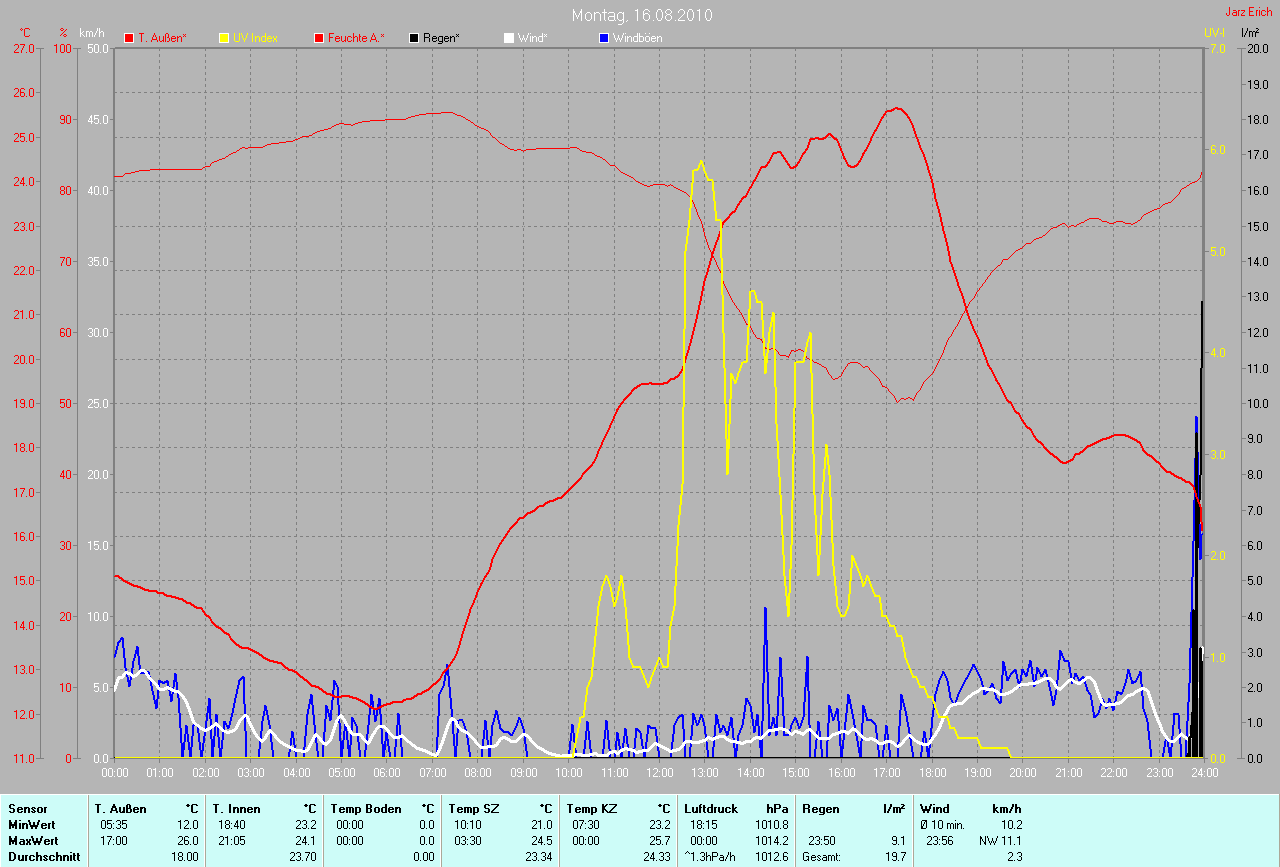
Task: Click the 'Luftdruck' column header
Action: [711, 808]
